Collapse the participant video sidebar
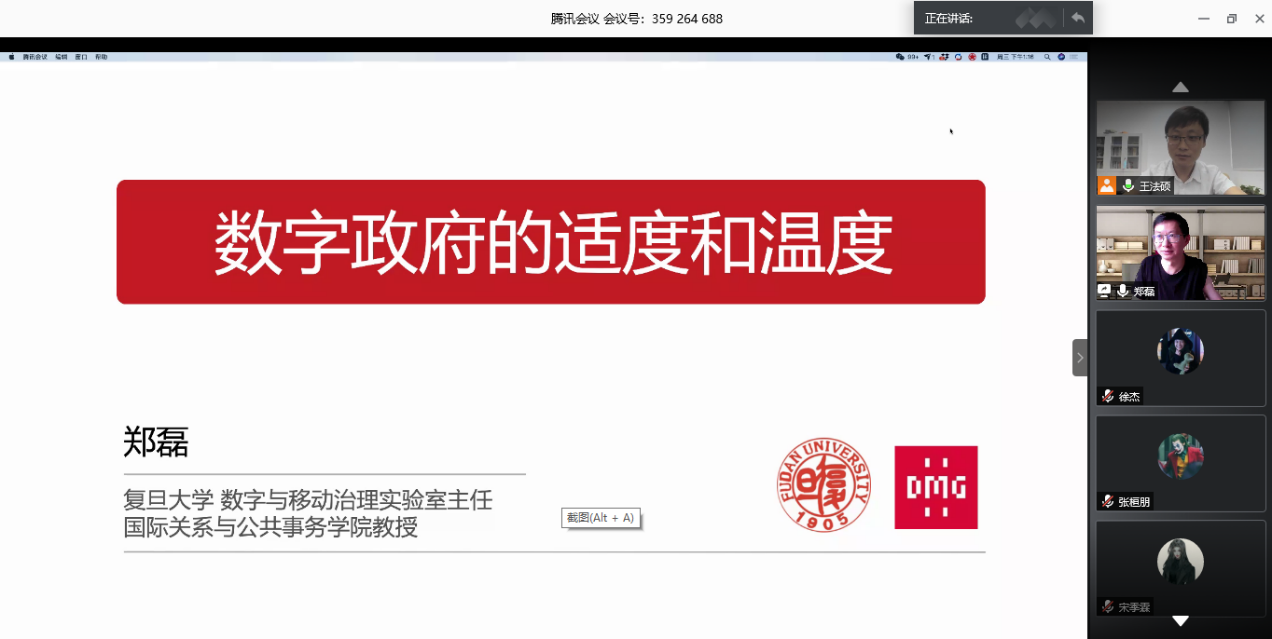This screenshot has width=1272, height=639. pyautogui.click(x=1080, y=357)
